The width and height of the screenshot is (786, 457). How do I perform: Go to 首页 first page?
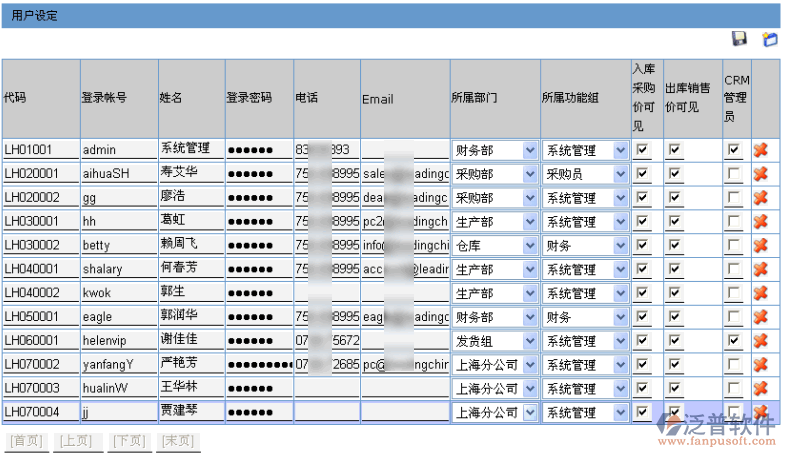(x=25, y=441)
